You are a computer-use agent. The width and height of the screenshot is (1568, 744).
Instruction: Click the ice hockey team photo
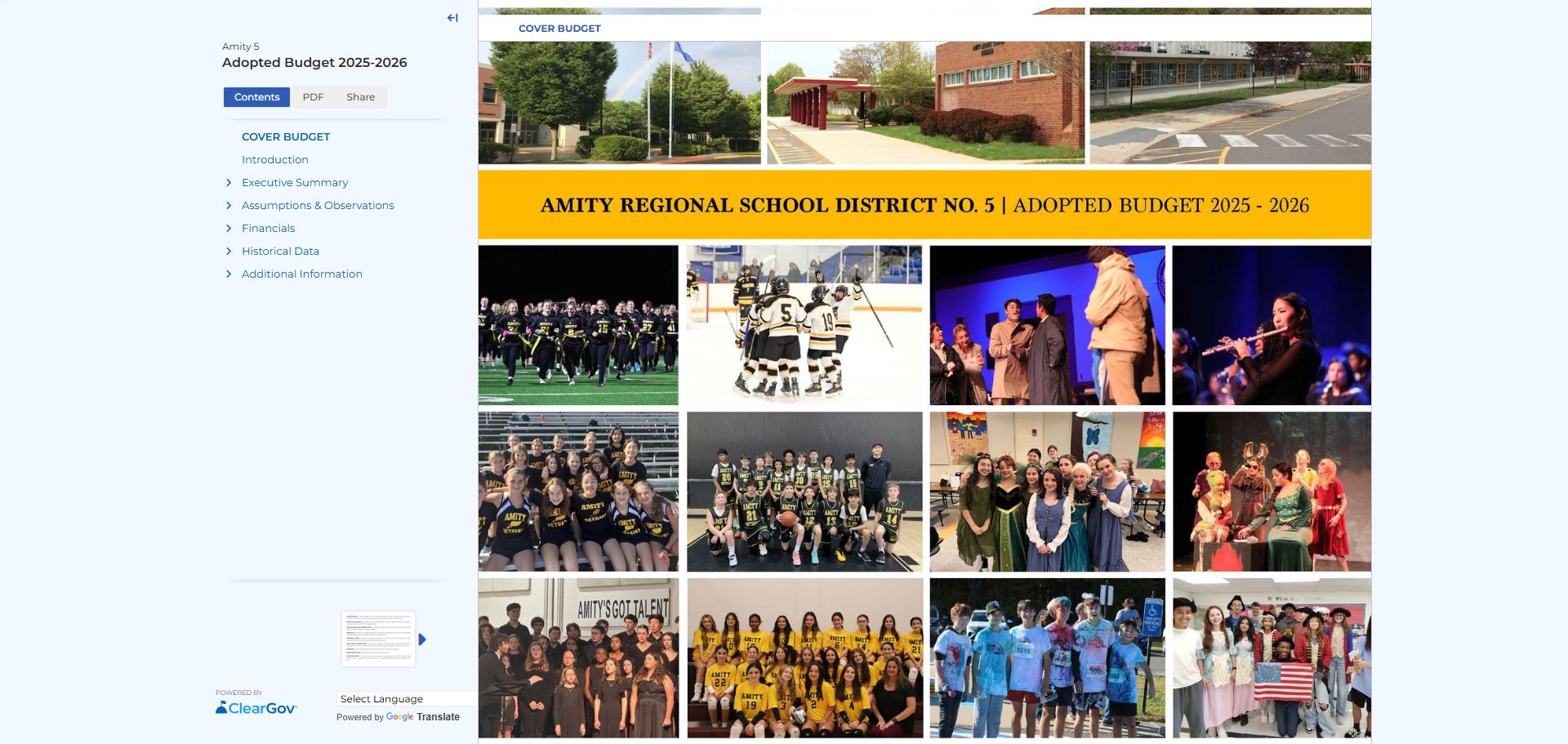[804, 325]
